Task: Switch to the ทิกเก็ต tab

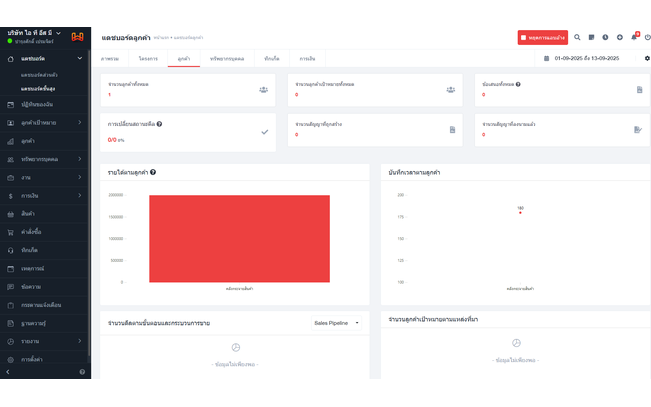Action: click(271, 59)
